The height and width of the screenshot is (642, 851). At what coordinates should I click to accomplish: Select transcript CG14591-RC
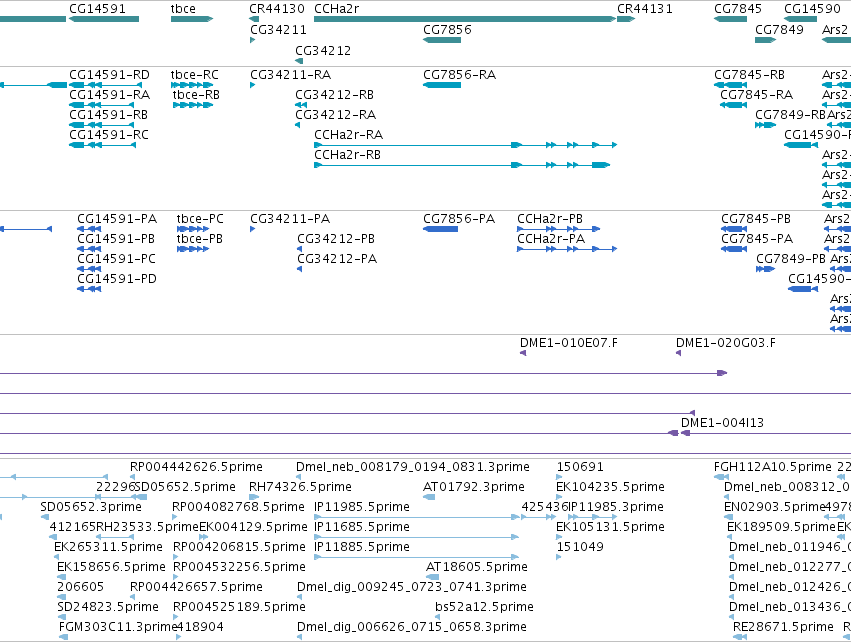coord(109,135)
